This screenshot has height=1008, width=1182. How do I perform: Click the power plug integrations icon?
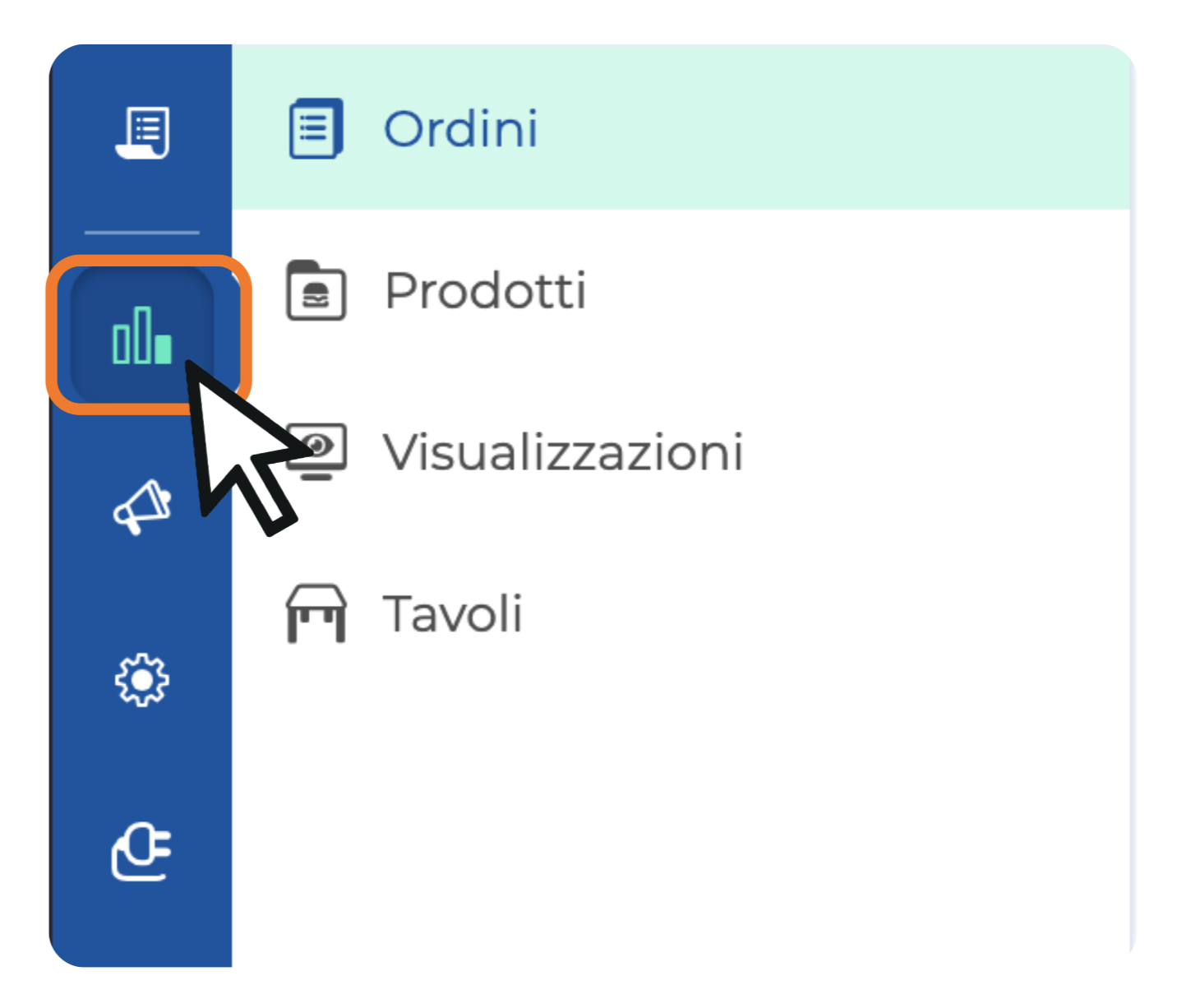[141, 852]
